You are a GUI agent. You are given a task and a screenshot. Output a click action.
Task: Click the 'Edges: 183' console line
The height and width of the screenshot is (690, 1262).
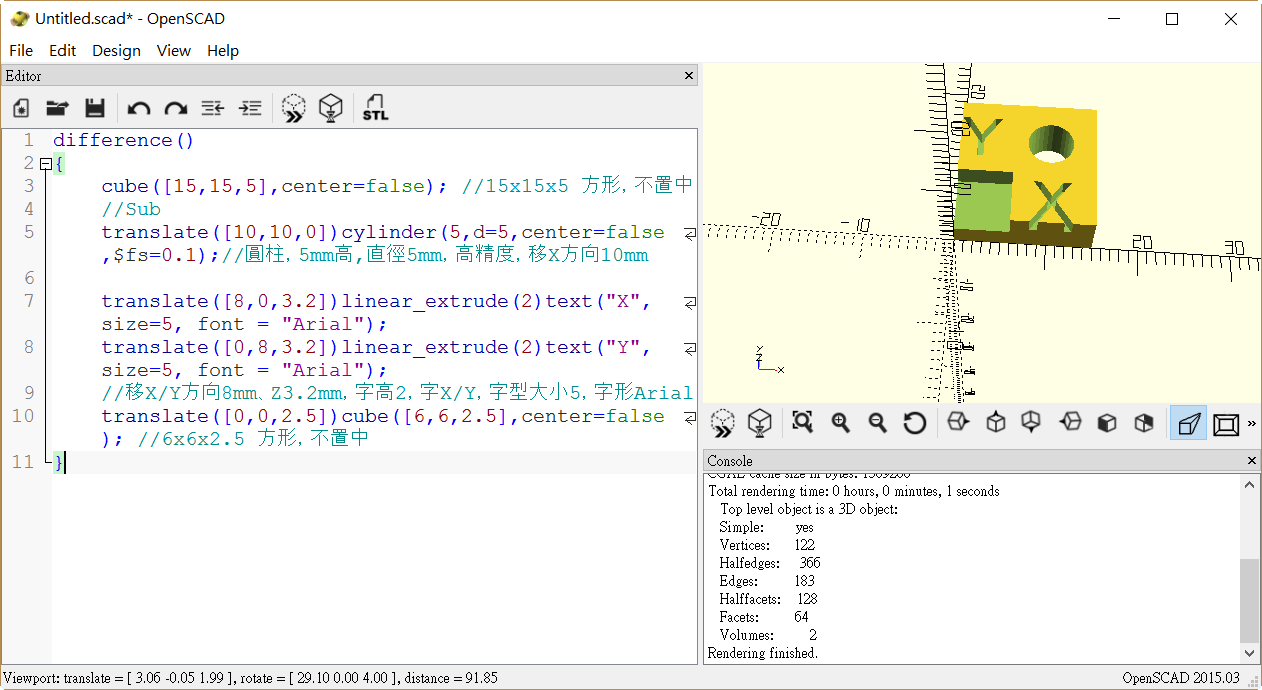click(x=768, y=581)
